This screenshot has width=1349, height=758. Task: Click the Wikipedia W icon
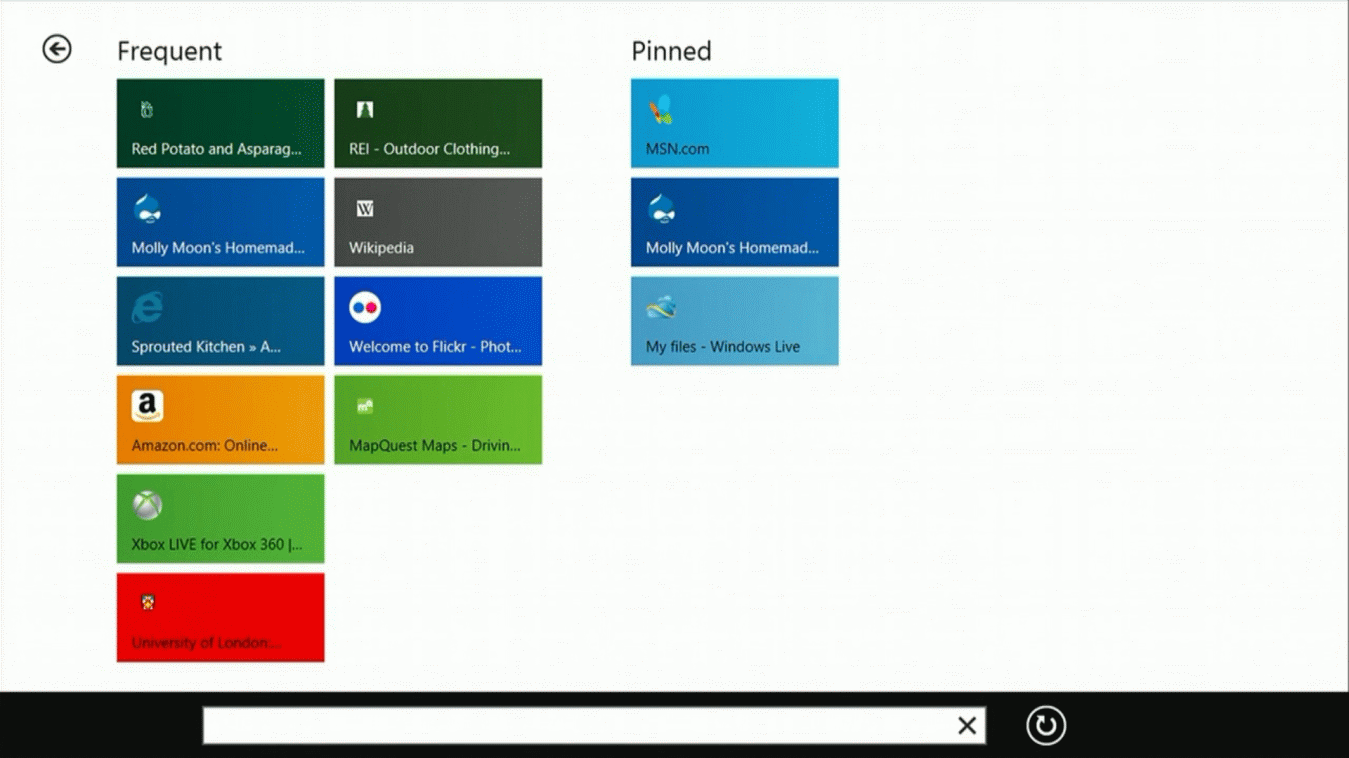[365, 209]
